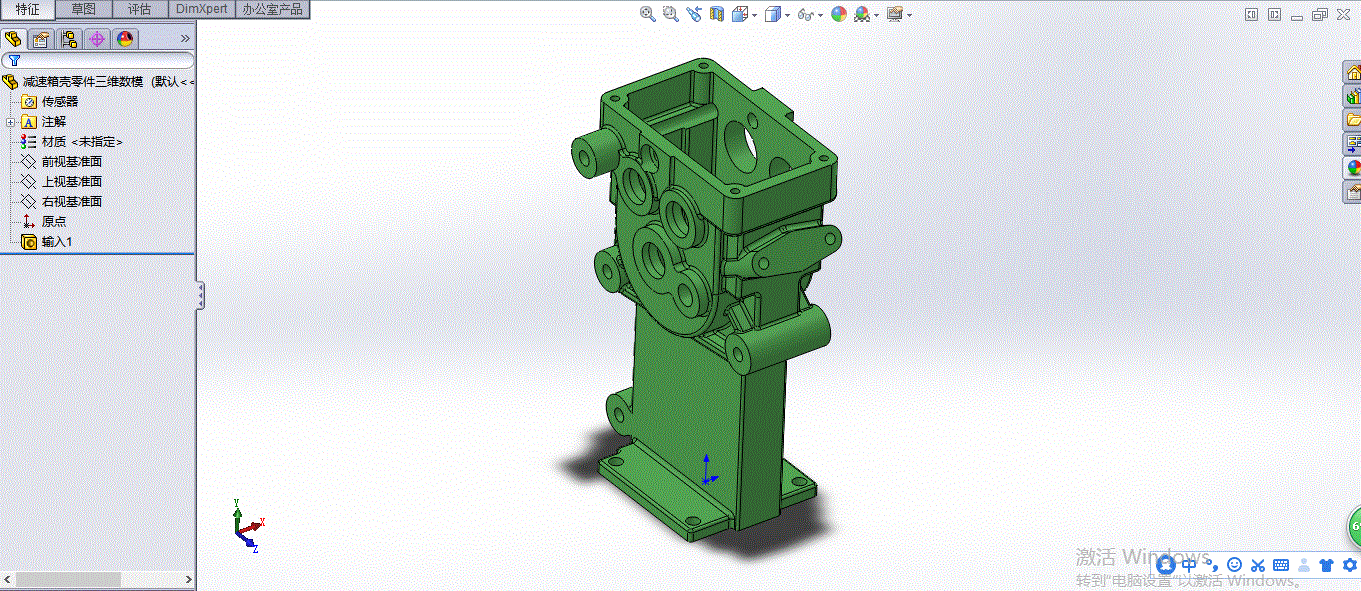1361x591 pixels.
Task: Switch to the 评估 tab
Action: 140,9
